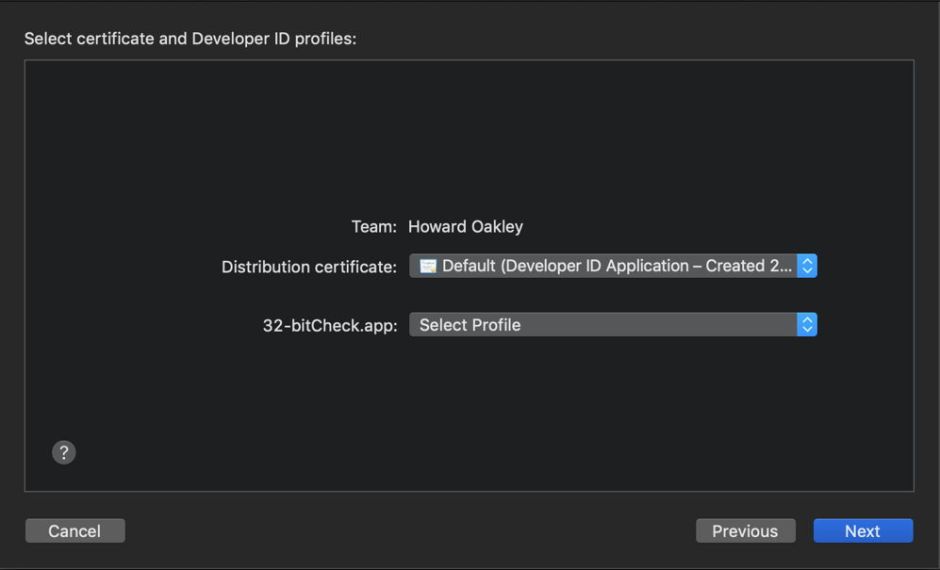Click the blue arrows on the Select Profile popup
The width and height of the screenshot is (940, 570).
point(808,325)
